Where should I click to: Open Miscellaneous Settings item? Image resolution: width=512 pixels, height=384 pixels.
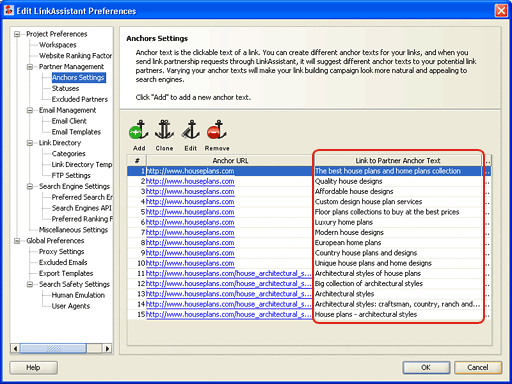pos(73,230)
